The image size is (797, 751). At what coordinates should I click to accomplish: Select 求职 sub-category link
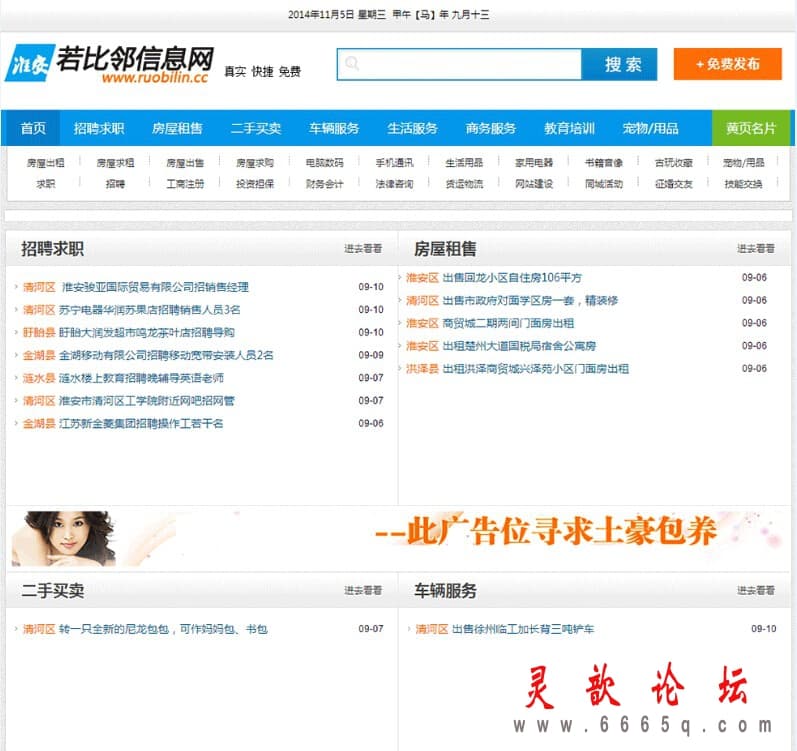coord(45,183)
